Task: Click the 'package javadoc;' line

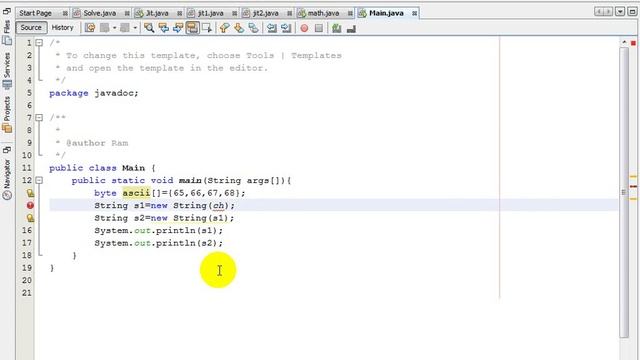Action: [x=94, y=93]
